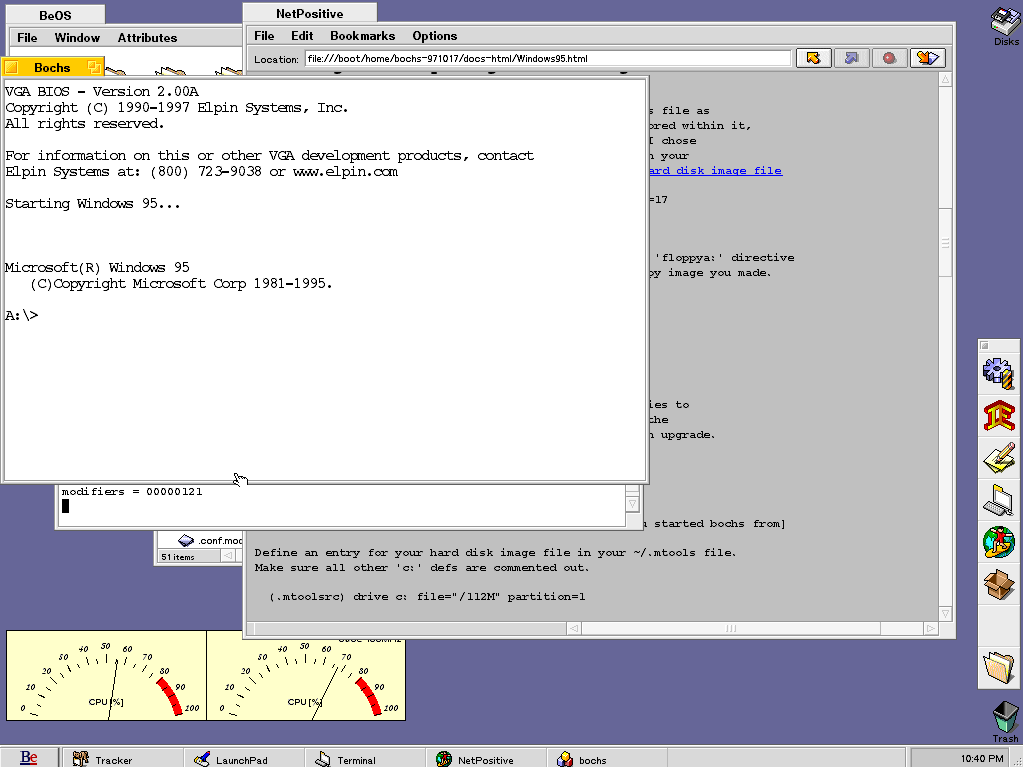1024x768 pixels.
Task: Click 'Starting Windows 95...' text in Bochs
Action: 92,204
